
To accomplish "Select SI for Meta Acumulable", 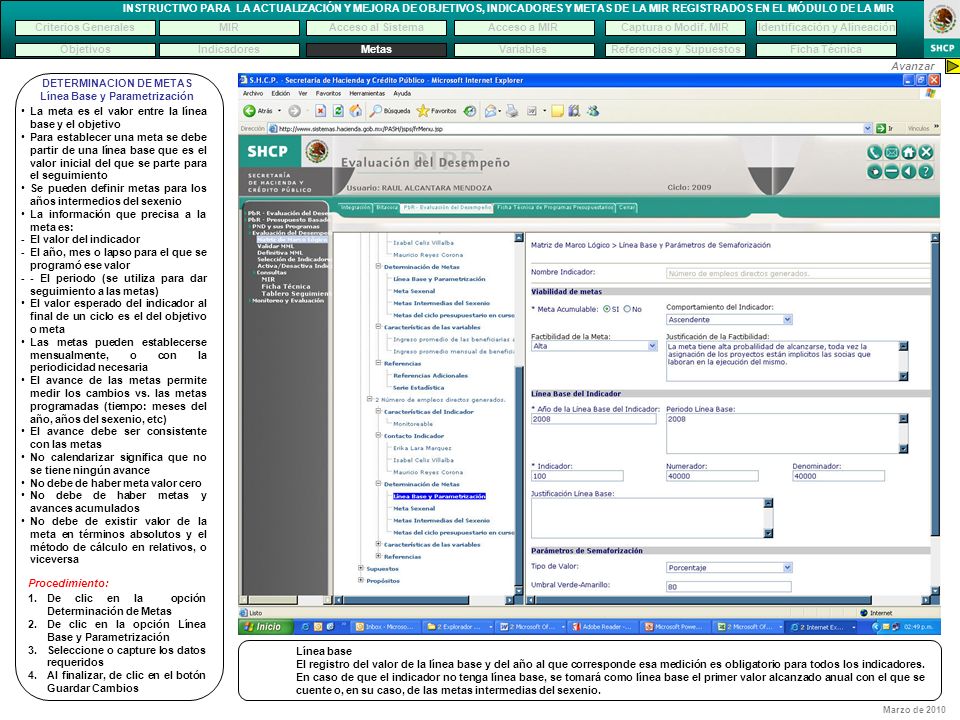I will 607,309.
